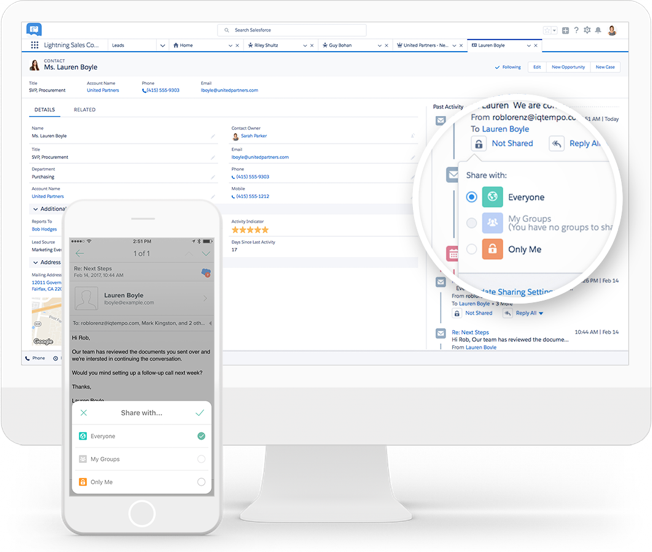652x552 pixels.
Task: Click the Bob Hodges Reports To link
Action: click(44, 229)
